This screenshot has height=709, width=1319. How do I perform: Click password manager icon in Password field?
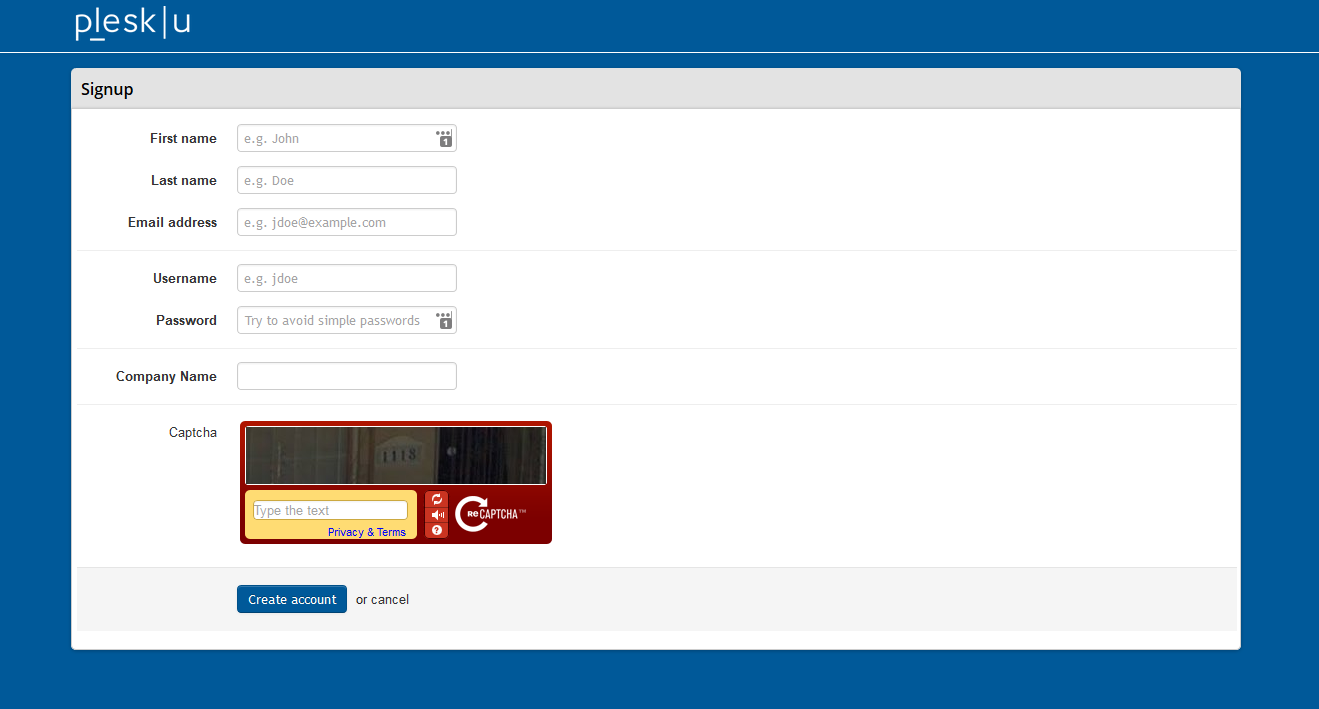pos(444,320)
